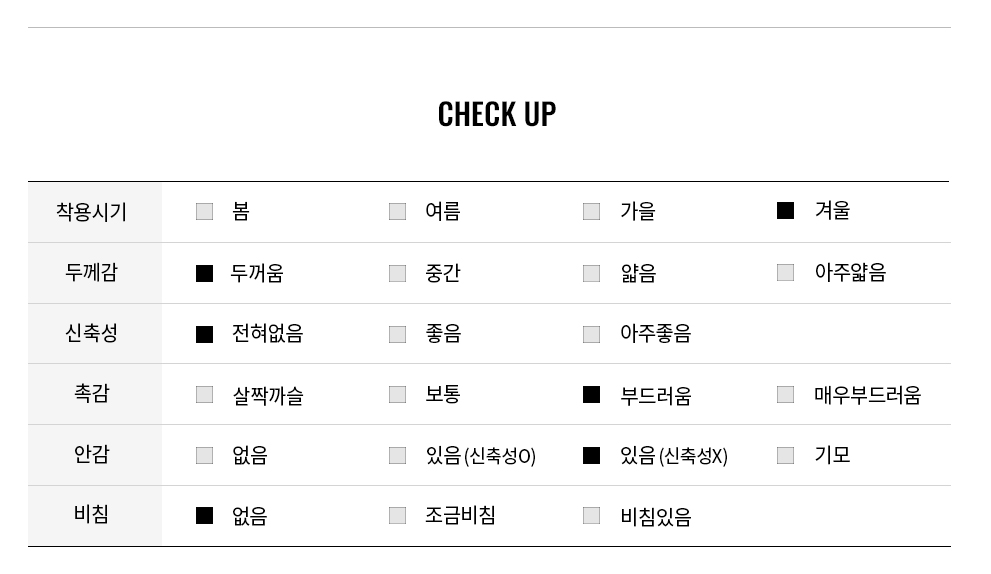Image resolution: width=991 pixels, height=574 pixels.
Task: Select the 비침있음 label text
Action: pos(656,516)
